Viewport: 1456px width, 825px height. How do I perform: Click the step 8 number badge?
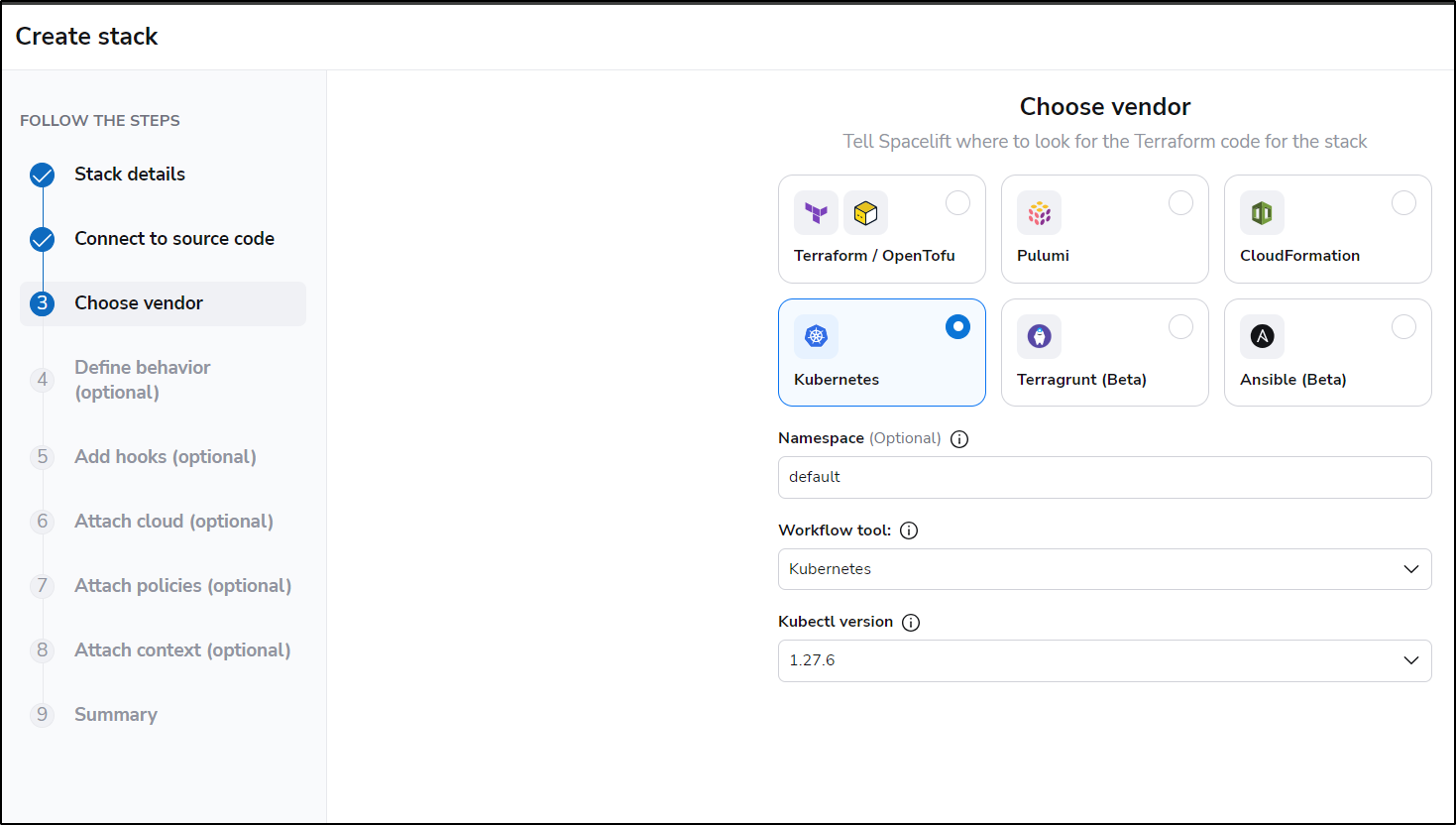click(x=42, y=650)
